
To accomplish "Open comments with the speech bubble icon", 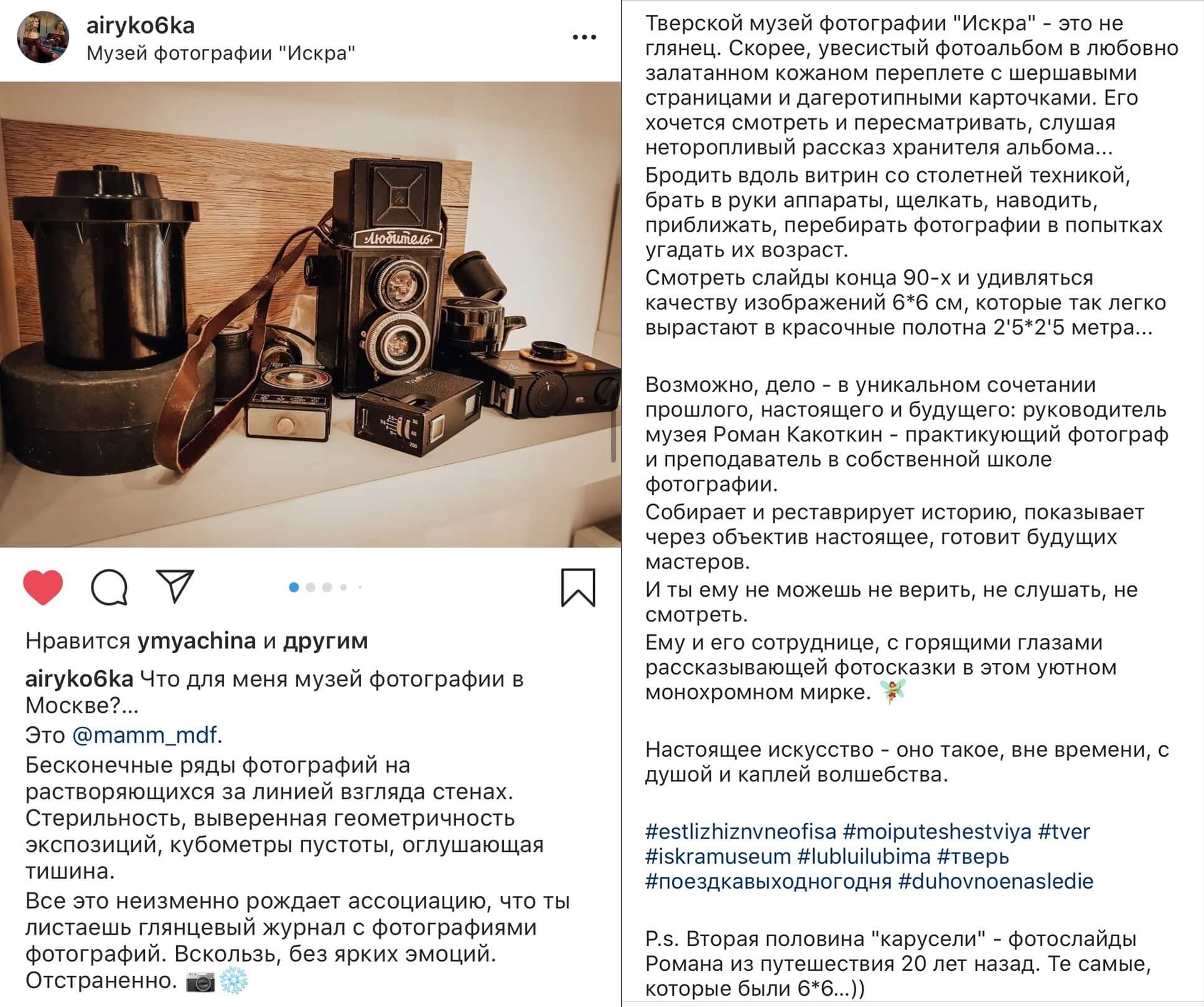I will (x=110, y=587).
